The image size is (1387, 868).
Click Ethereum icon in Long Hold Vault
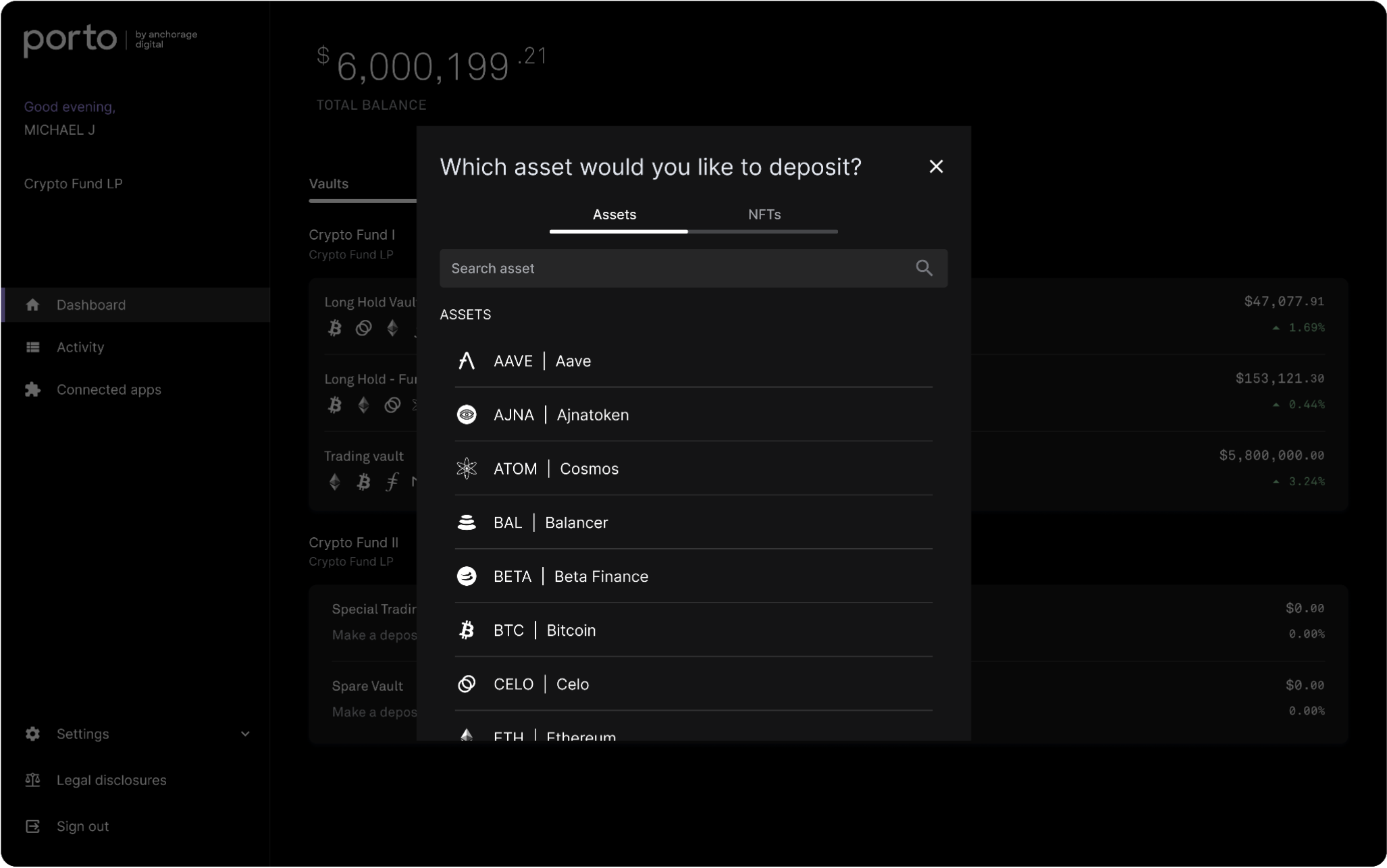coord(392,329)
